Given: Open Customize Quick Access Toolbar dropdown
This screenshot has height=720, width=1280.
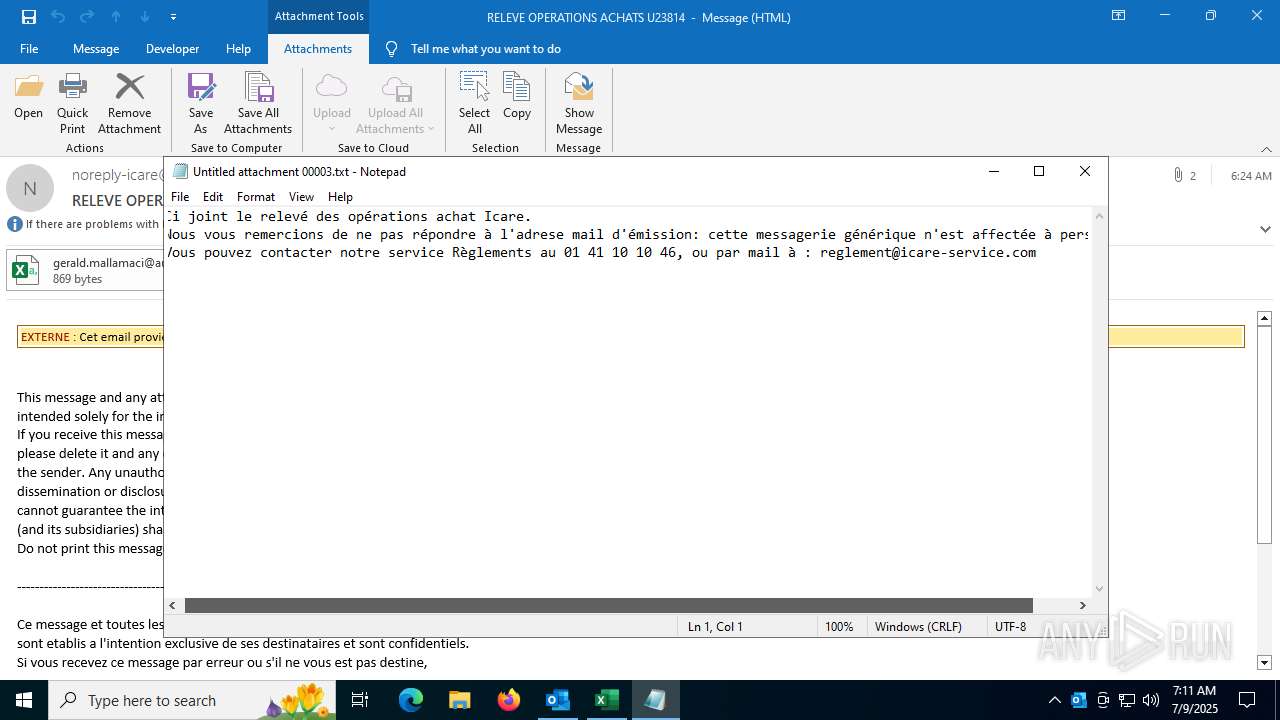Looking at the screenshot, I should click(173, 17).
